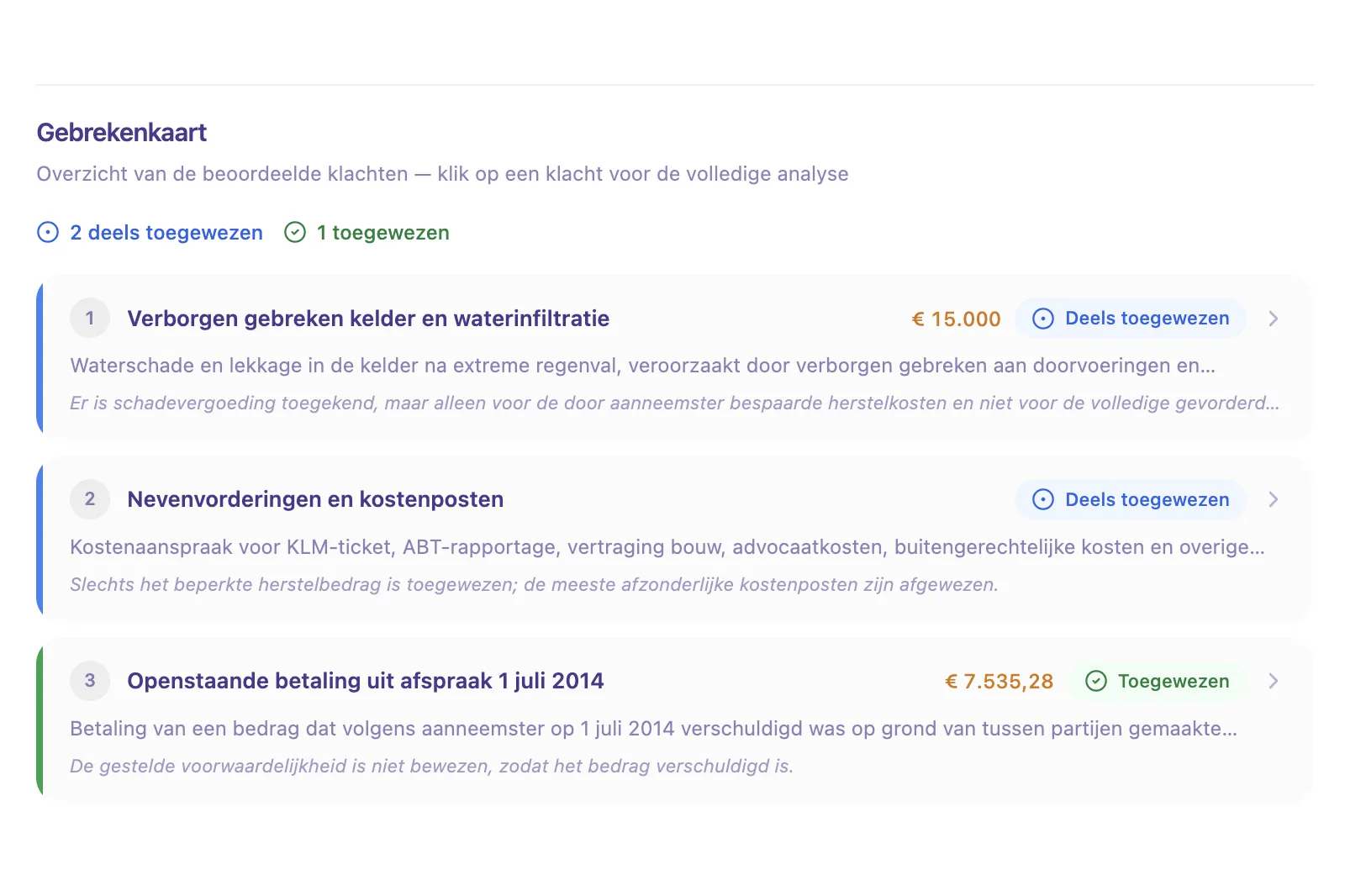Expand the Nevenvorderingen en kostenposten chevron
The width and height of the screenshot is (1345, 896).
1274,499
